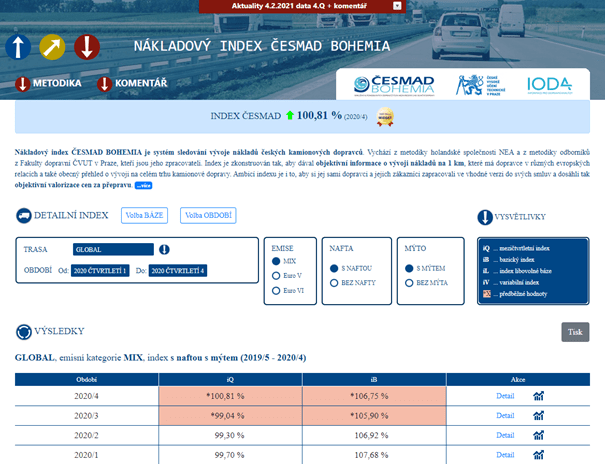Click the …více read-more link
Screen dimensions: 605x464
144,186
